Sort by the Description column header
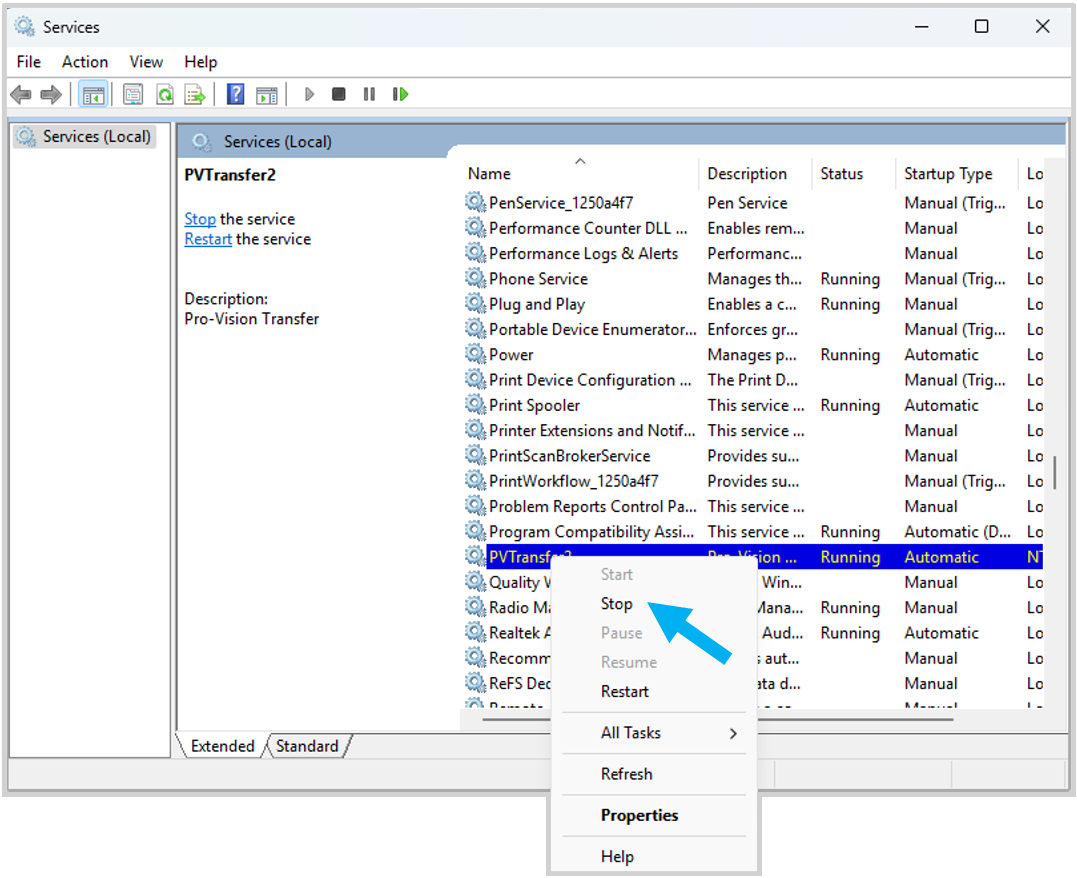The height and width of the screenshot is (878, 1077). (x=755, y=174)
